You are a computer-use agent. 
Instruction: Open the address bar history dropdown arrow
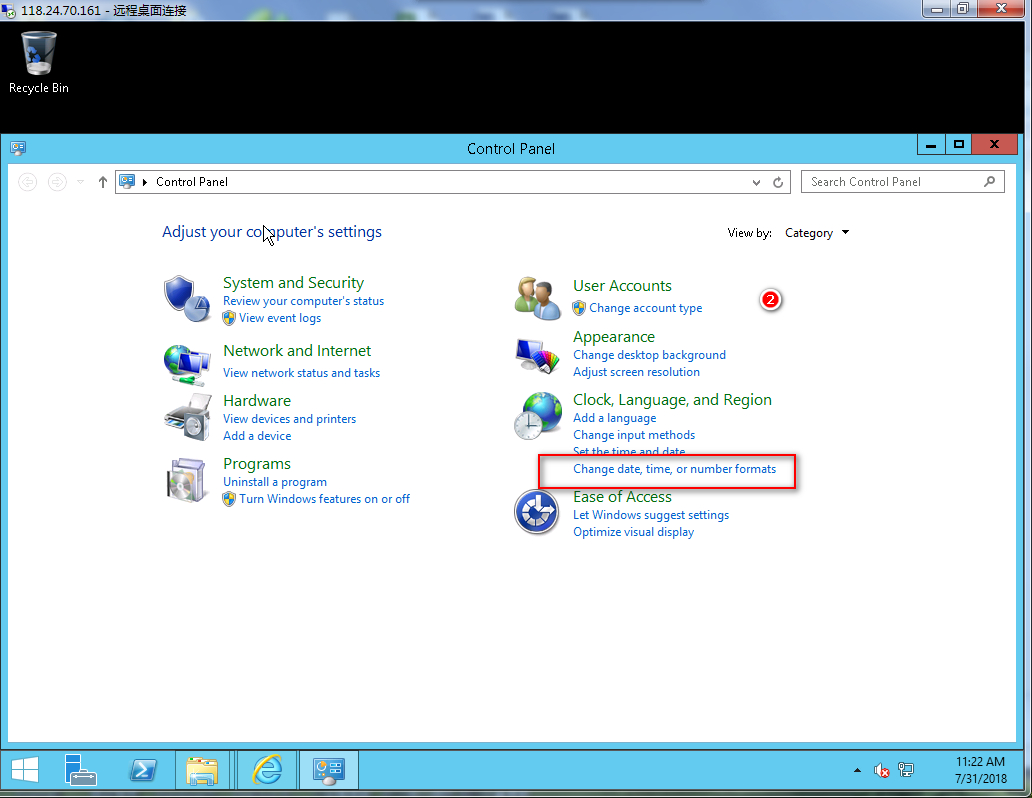tap(757, 182)
